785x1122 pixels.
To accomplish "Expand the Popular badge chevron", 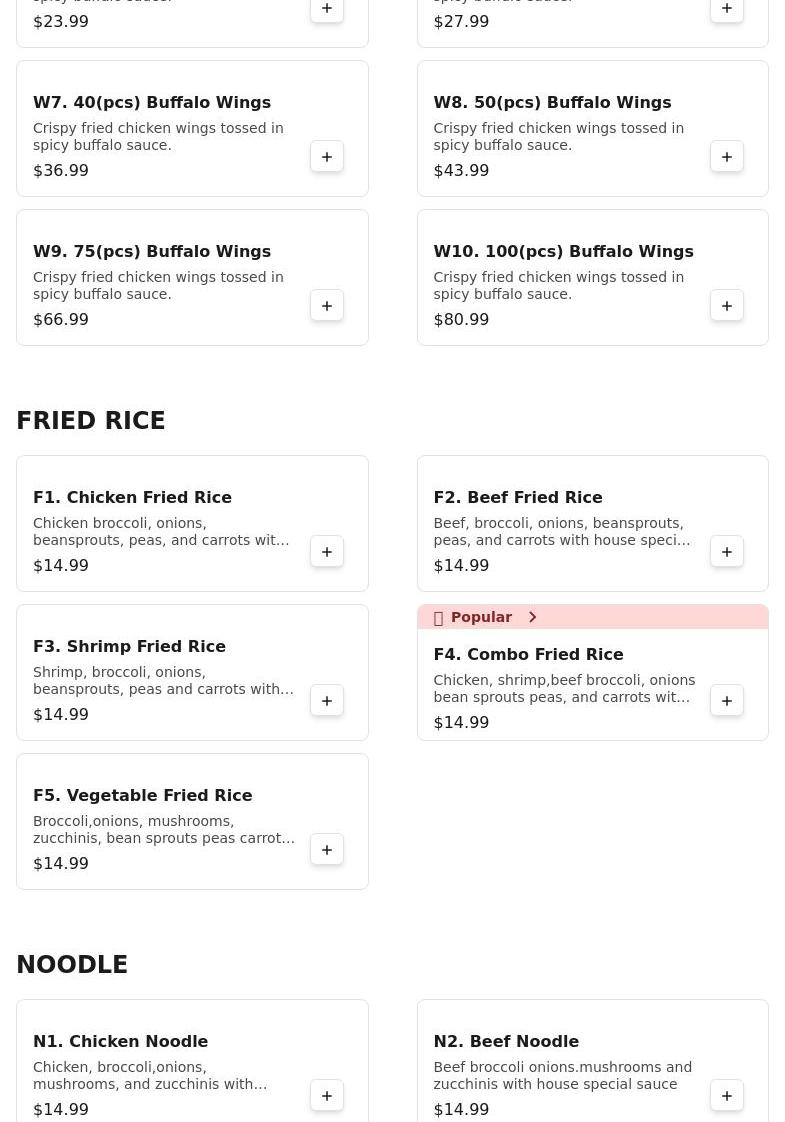I will coord(533,617).
